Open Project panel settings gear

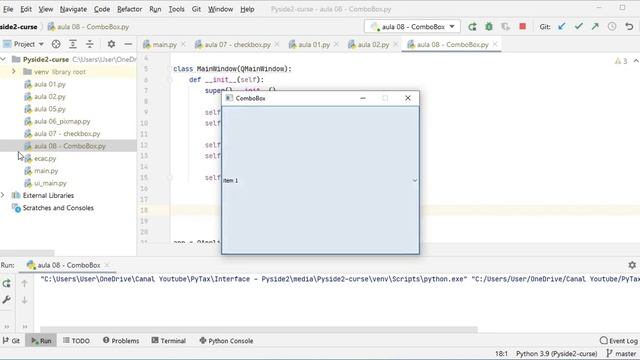(x=111, y=44)
